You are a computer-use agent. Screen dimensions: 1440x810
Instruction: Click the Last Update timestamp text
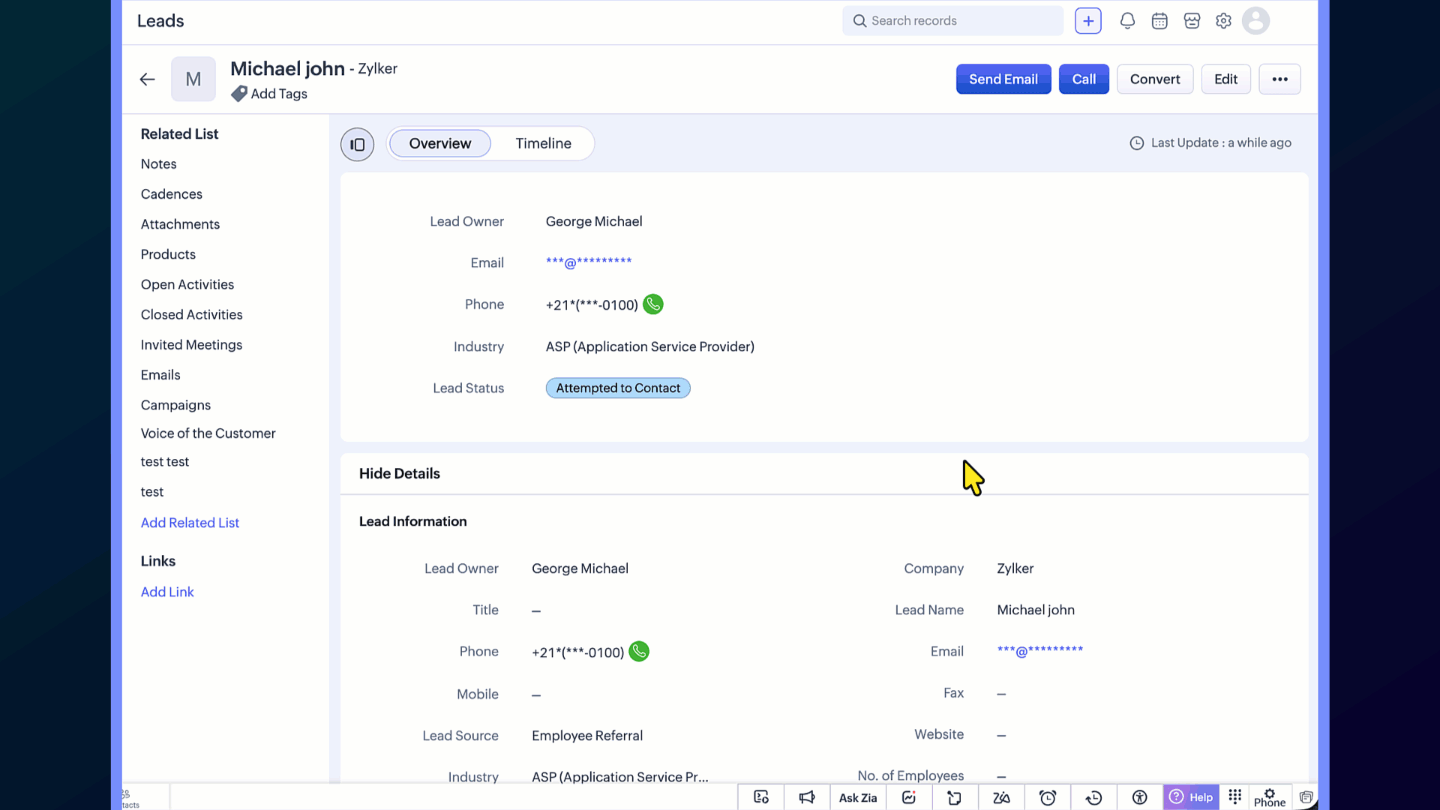pos(1221,143)
